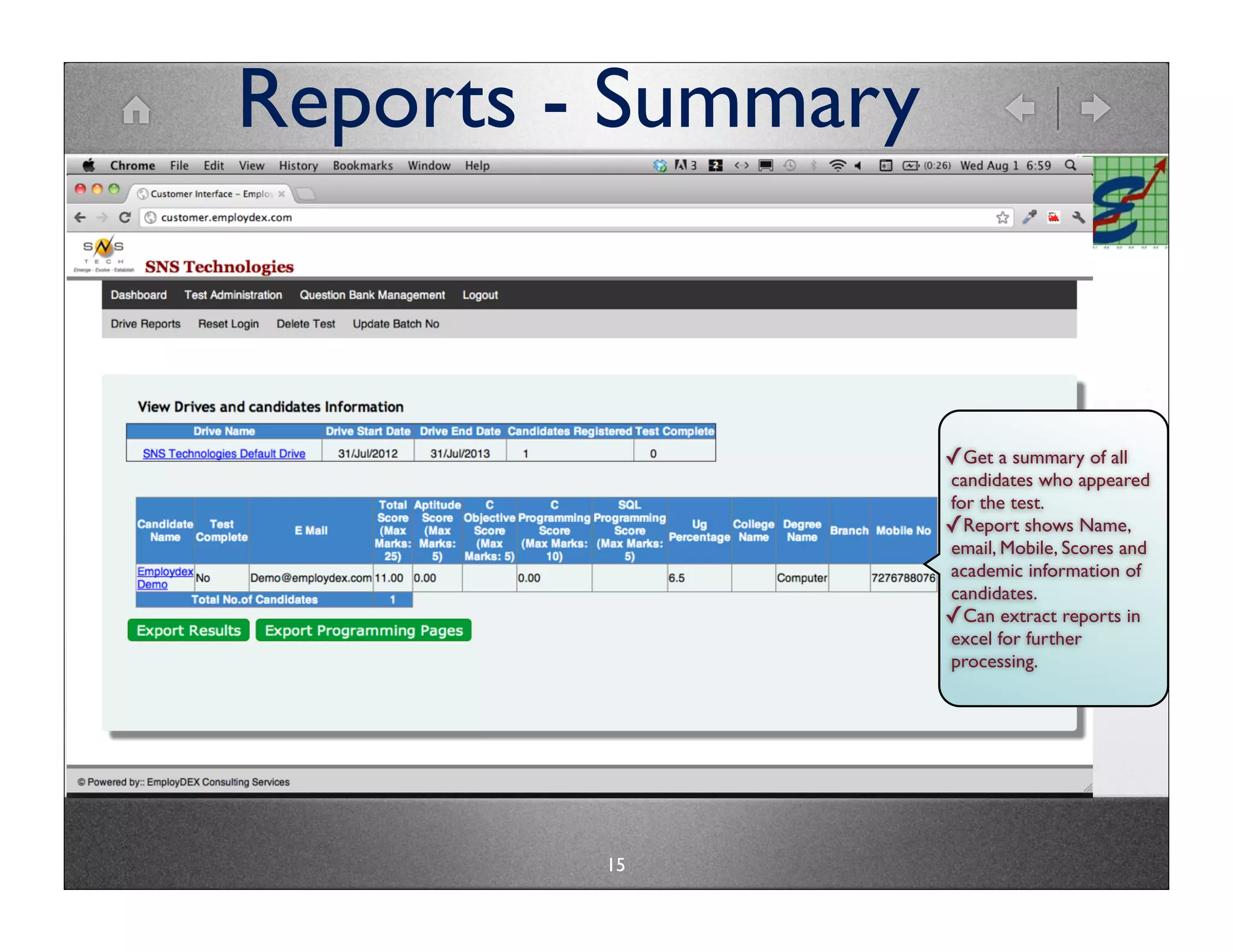This screenshot has width=1233, height=952.
Task: Click the SNS Technologies heading text
Action: click(x=219, y=266)
